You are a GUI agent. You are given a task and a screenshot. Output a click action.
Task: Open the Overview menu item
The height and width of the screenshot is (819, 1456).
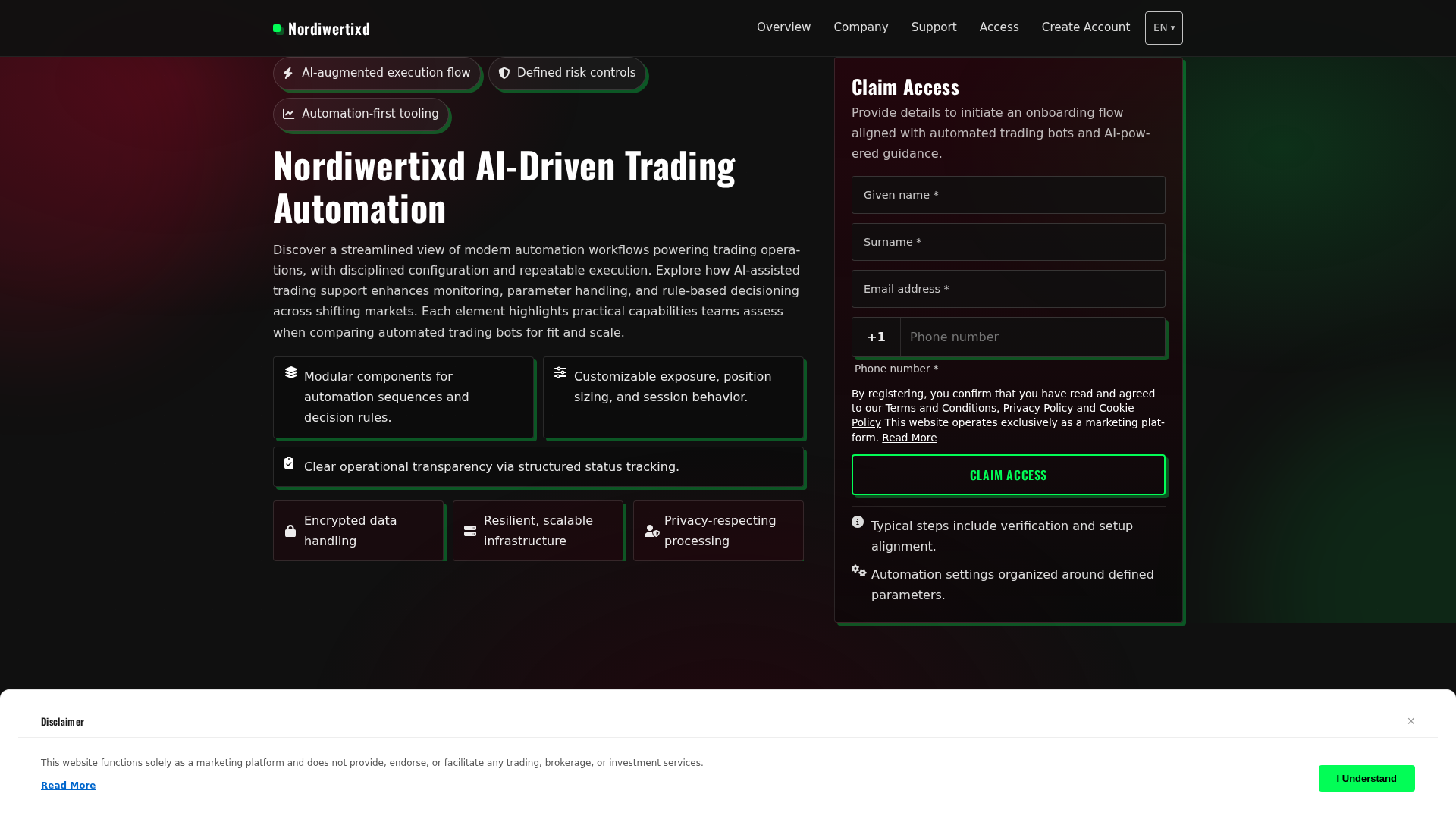(783, 27)
